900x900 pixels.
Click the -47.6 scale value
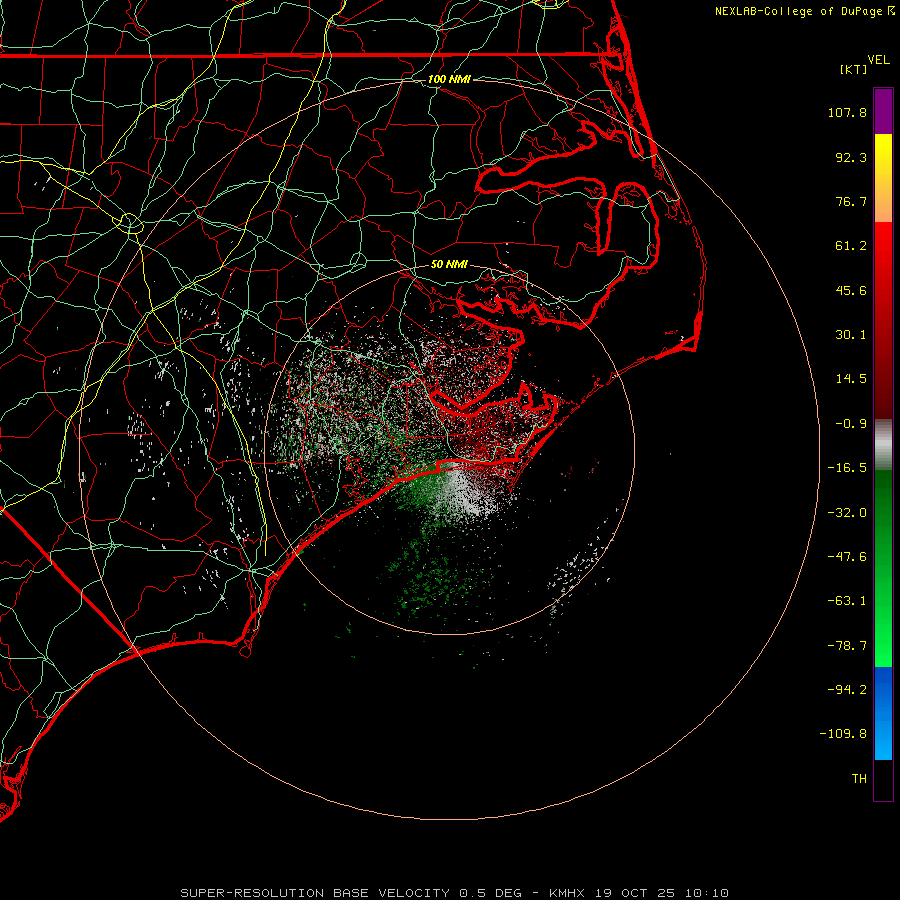tap(847, 557)
